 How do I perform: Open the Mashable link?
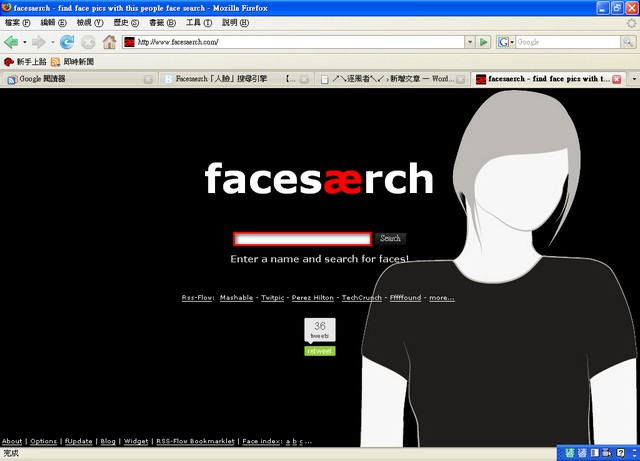236,298
